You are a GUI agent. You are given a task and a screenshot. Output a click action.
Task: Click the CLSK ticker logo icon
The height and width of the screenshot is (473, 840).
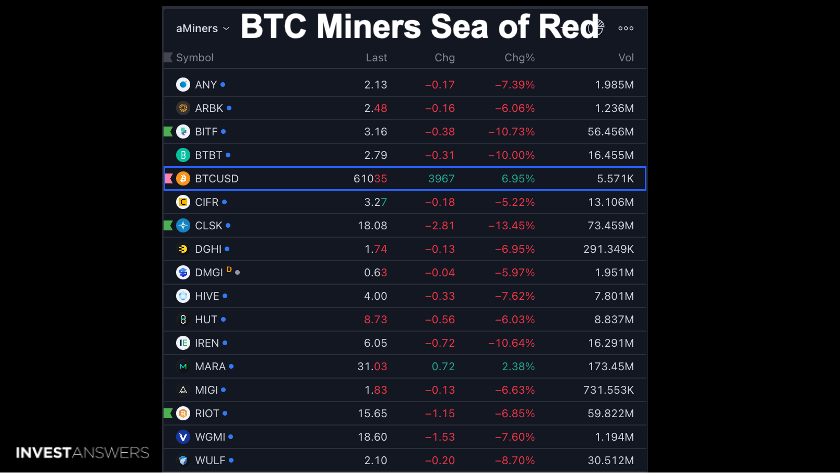(183, 226)
